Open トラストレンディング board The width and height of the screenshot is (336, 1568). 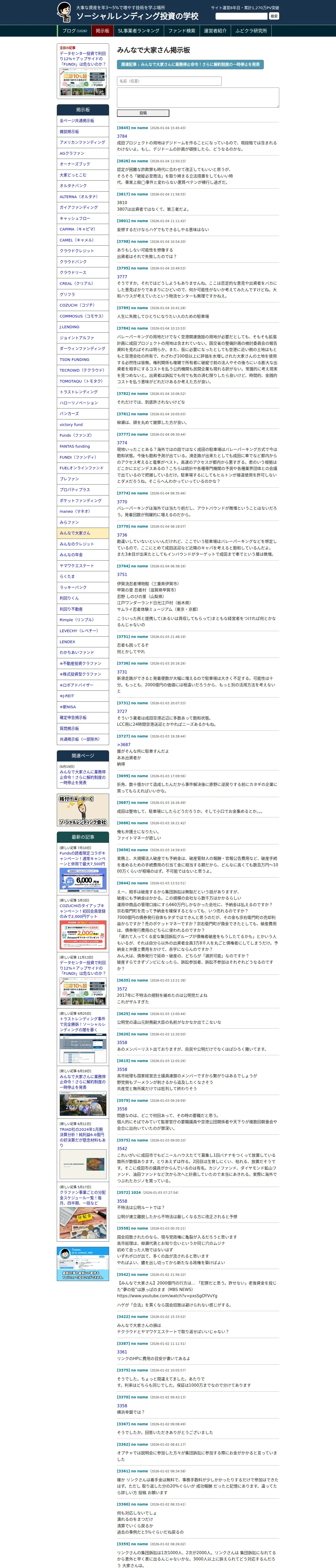tap(83, 392)
